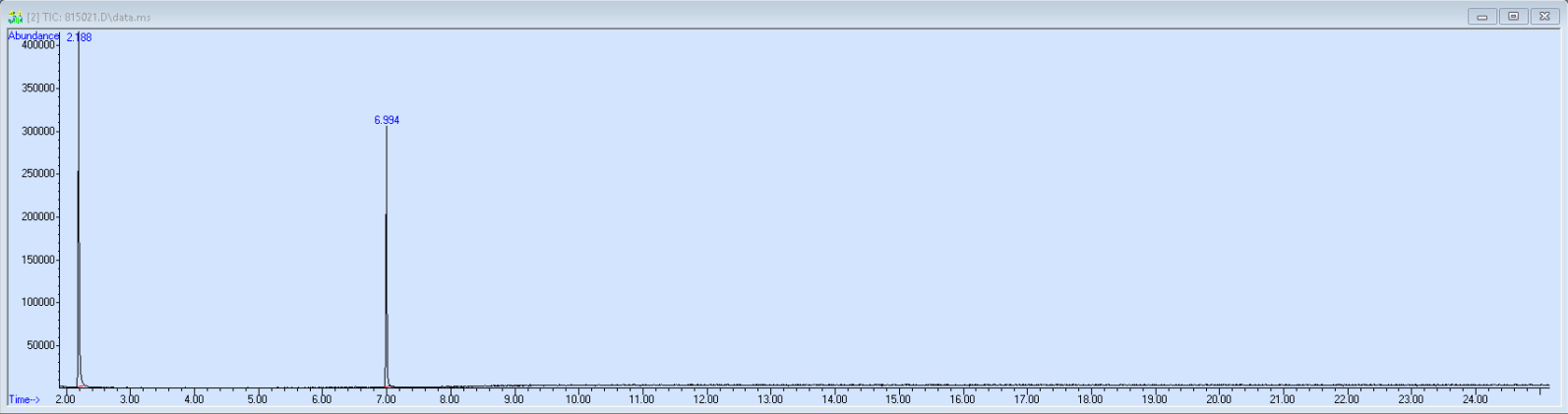
Task: Click the 8.00 time axis tick label
Action: point(450,399)
